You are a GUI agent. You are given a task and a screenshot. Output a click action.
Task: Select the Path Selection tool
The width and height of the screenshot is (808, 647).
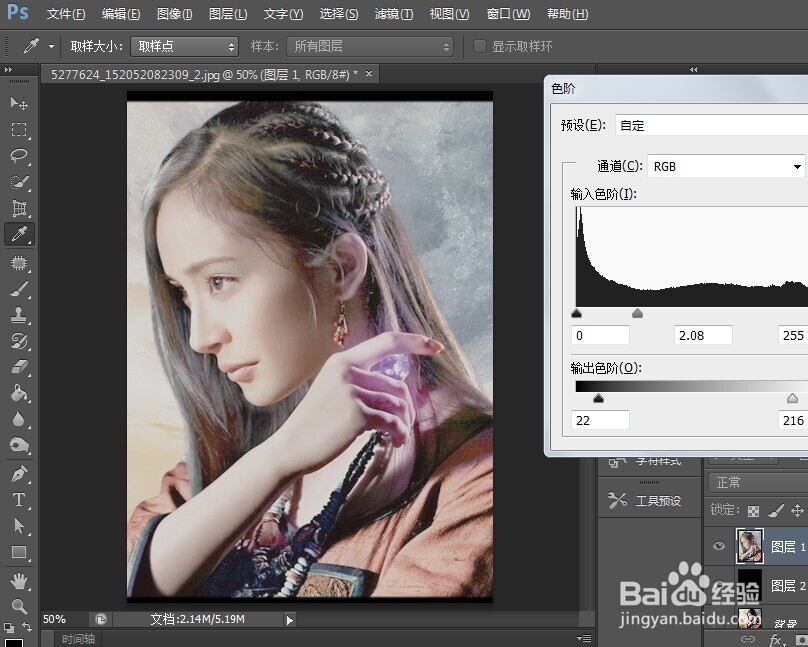coord(19,526)
